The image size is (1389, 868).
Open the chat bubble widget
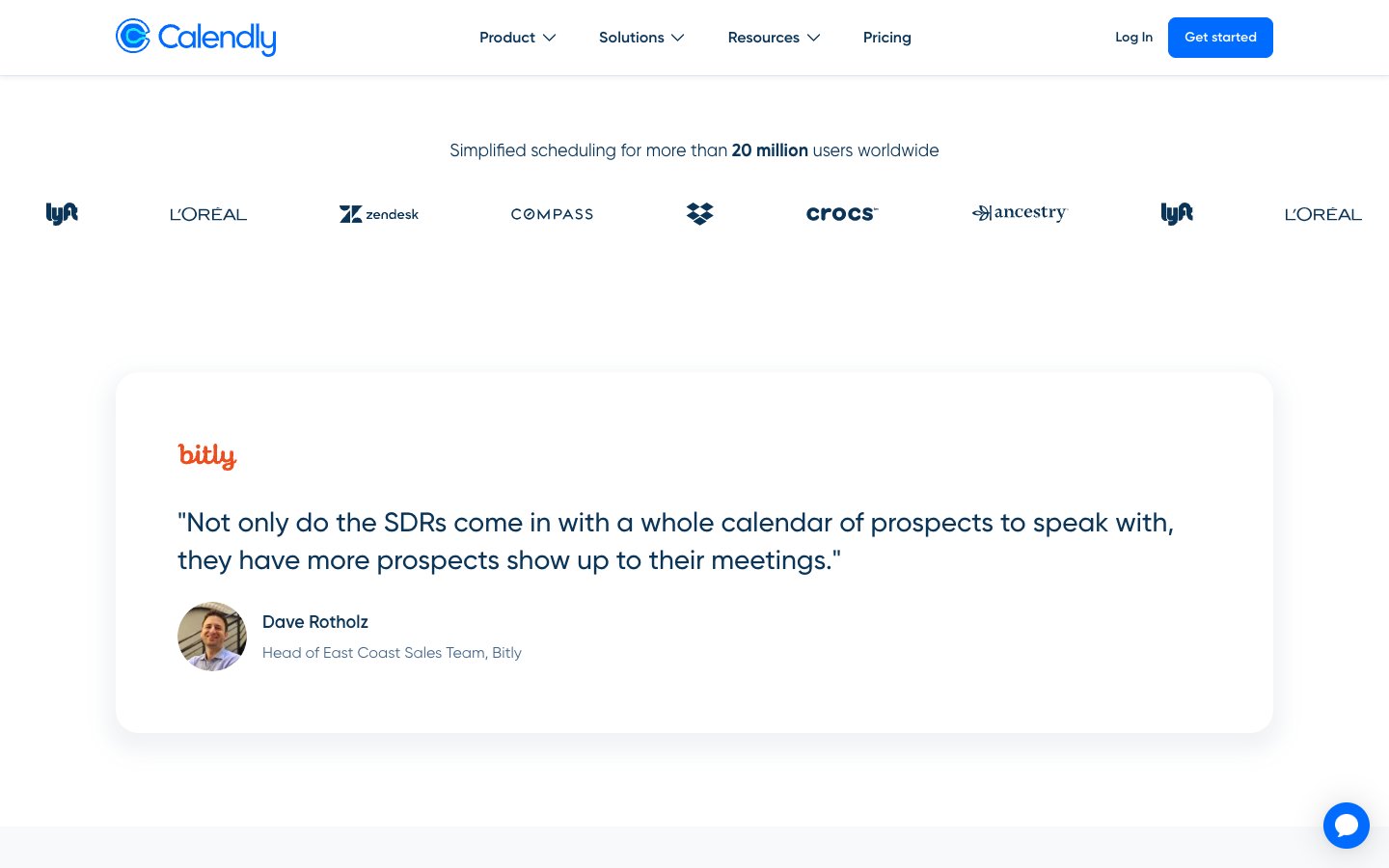click(x=1347, y=826)
